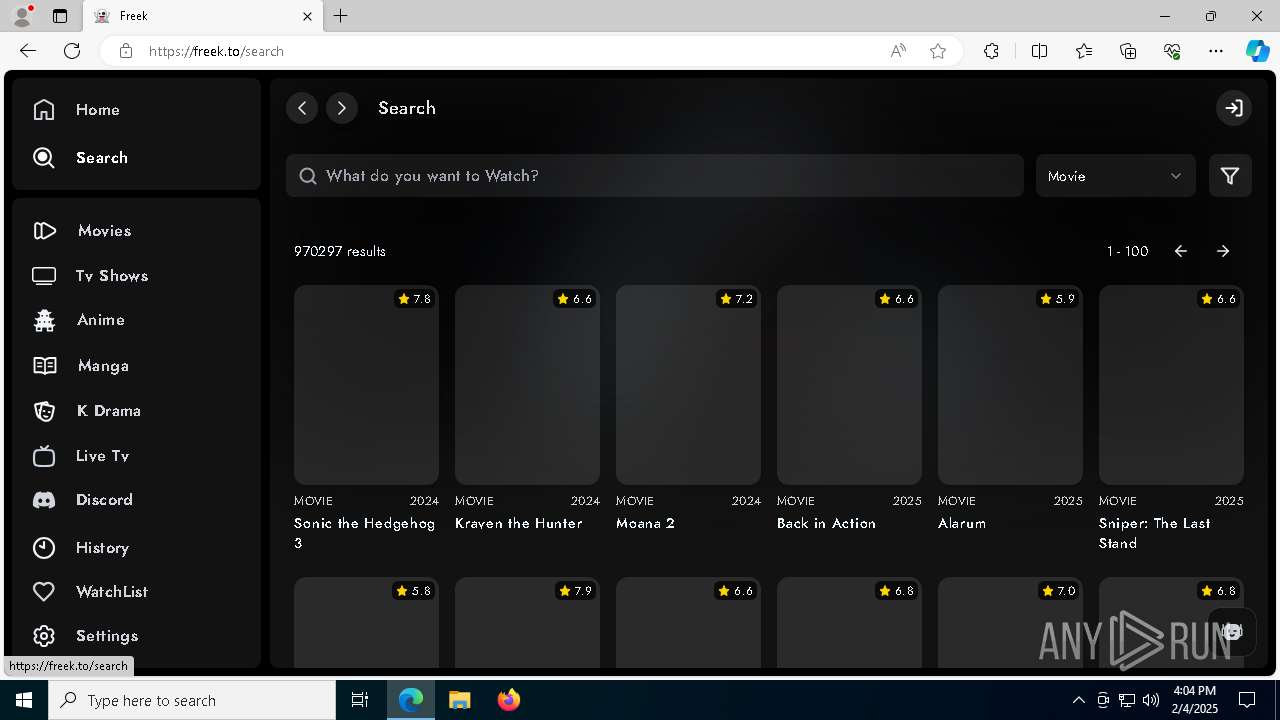Expand the Movie type dropdown
1280x720 pixels.
[1115, 176]
